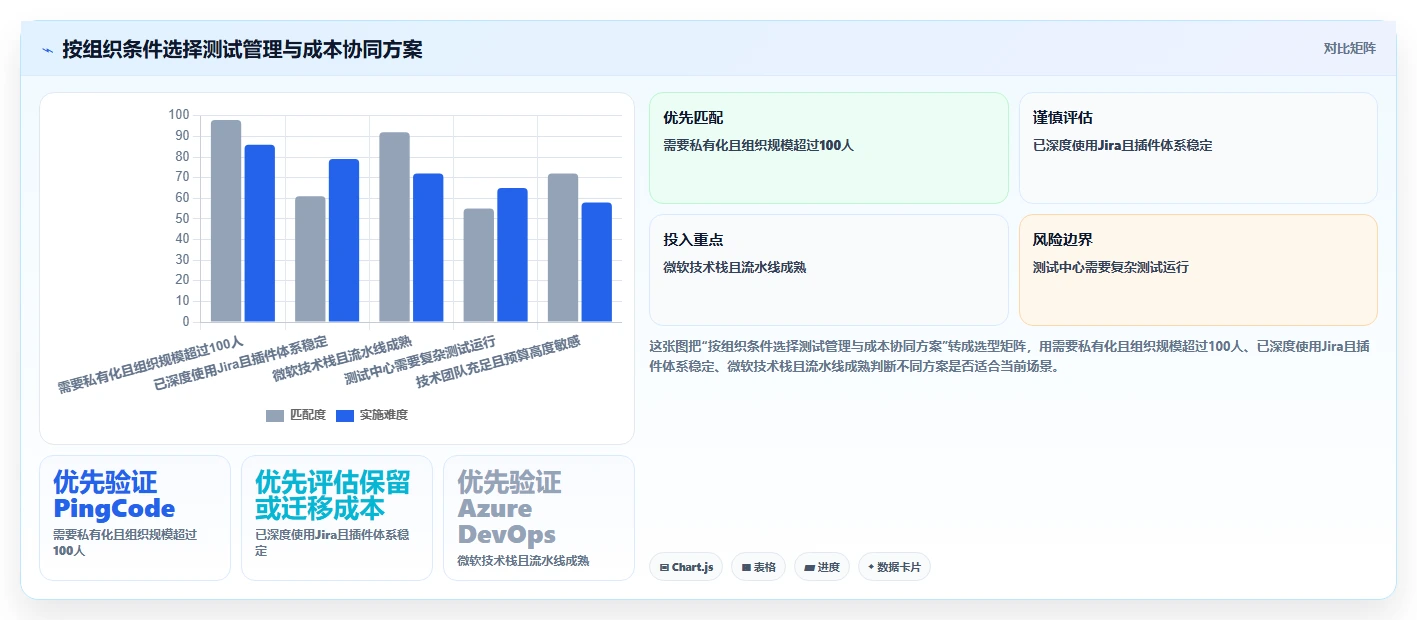Click axis label 测试中心需要复杂测试运行
This screenshot has width=1417, height=620.
[x=420, y=360]
